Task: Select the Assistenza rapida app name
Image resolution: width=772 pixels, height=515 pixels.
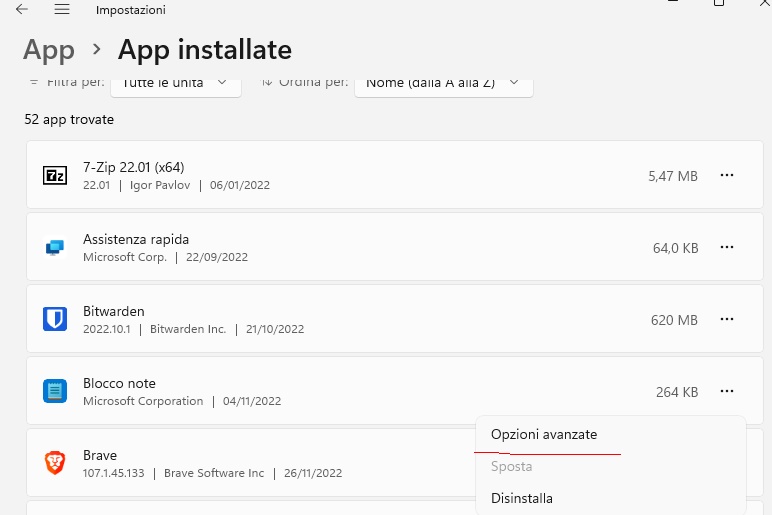Action: click(136, 239)
